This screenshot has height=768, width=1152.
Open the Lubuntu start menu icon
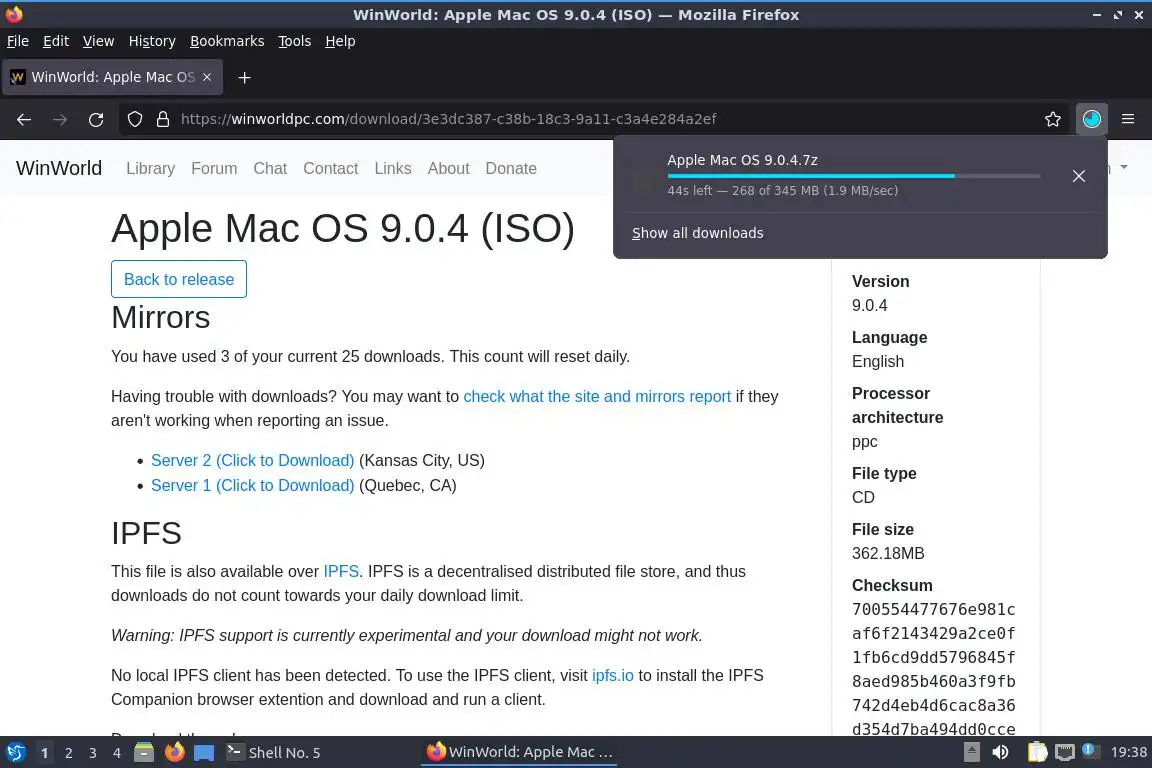[x=15, y=752]
